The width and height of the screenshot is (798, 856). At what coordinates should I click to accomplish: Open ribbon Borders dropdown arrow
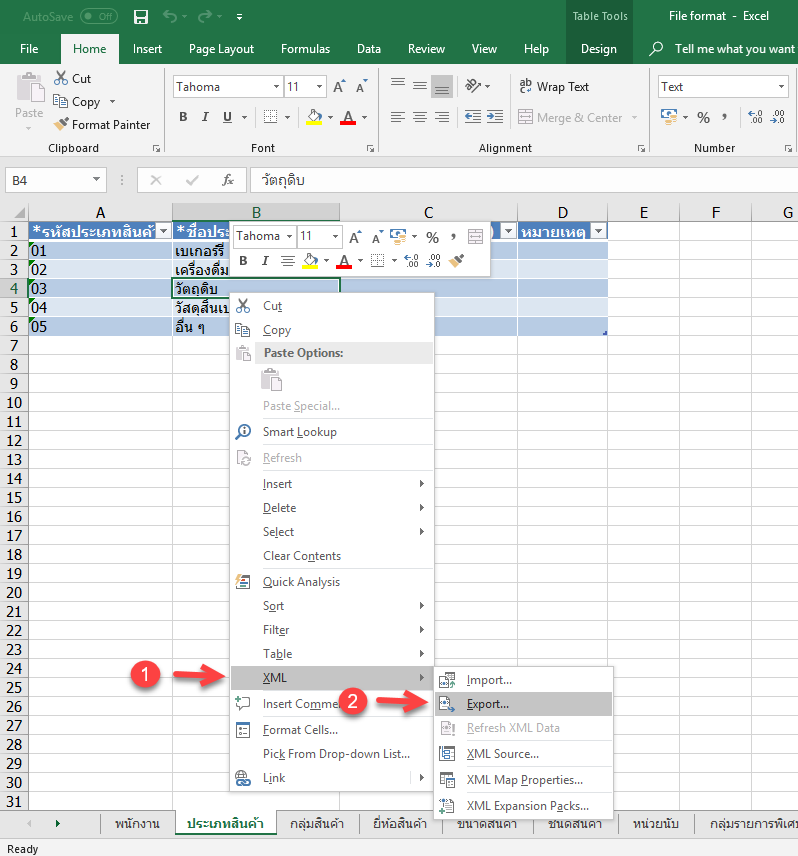click(288, 117)
